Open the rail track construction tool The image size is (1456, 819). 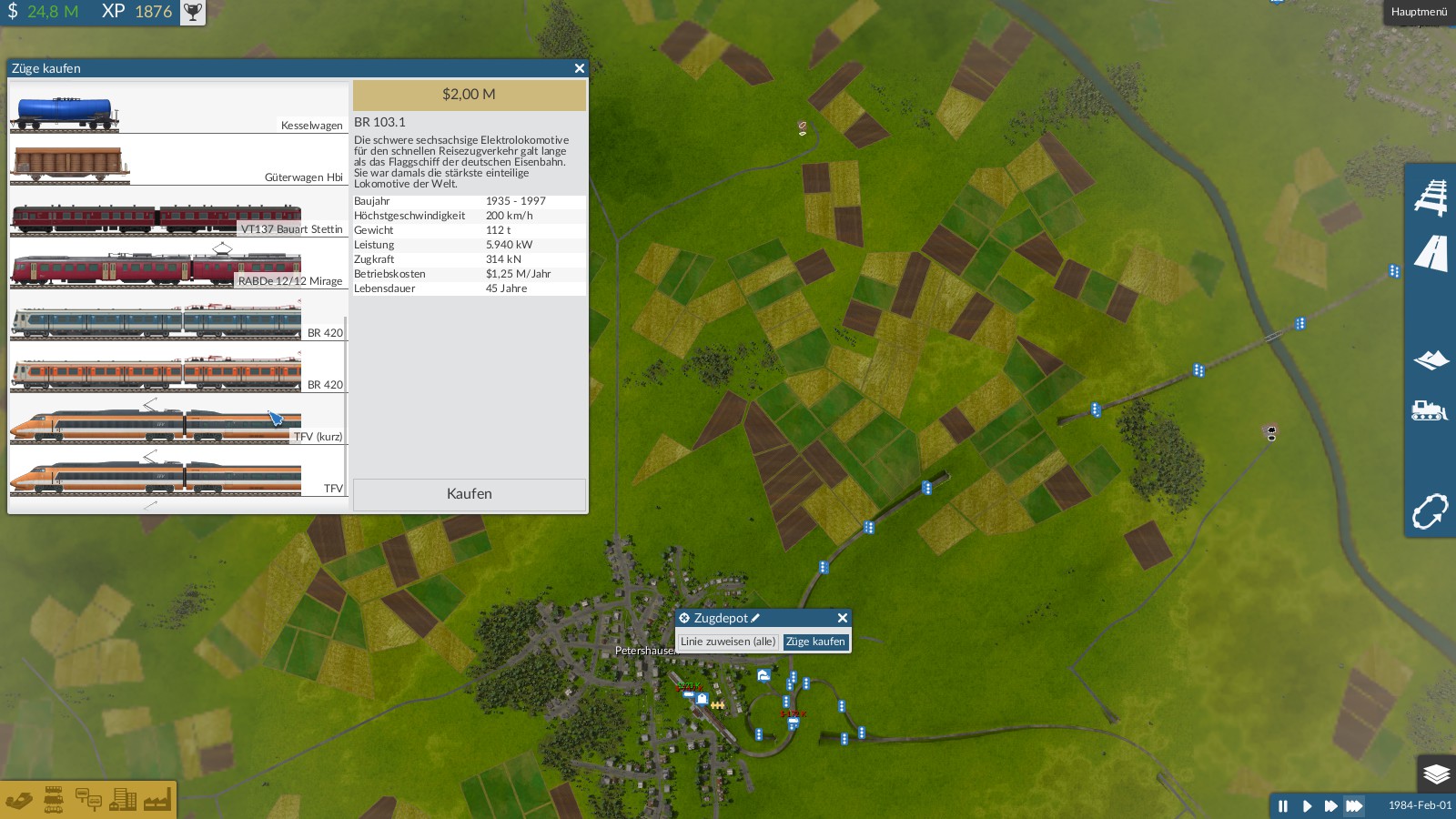[x=1431, y=197]
